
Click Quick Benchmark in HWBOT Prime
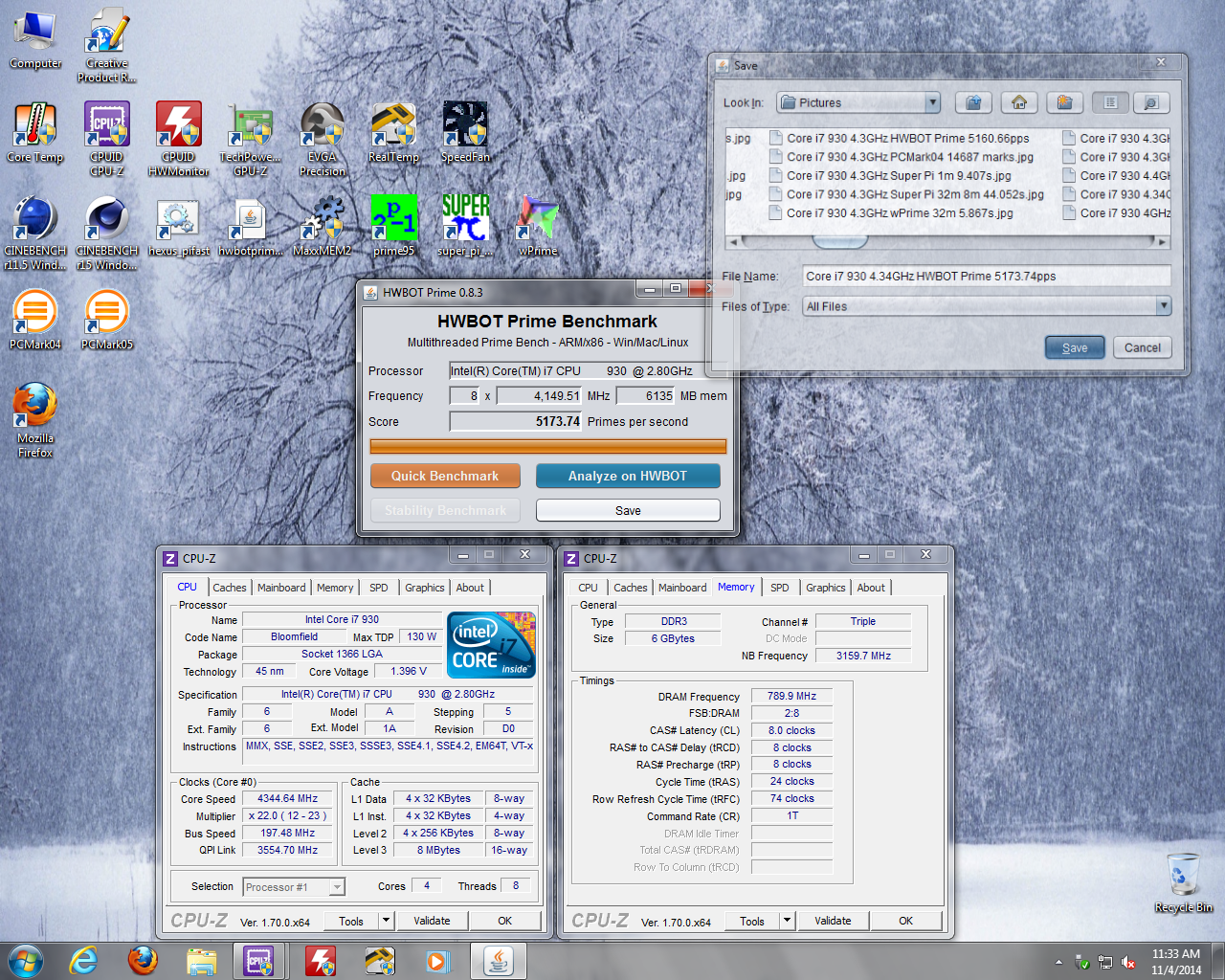coord(445,476)
